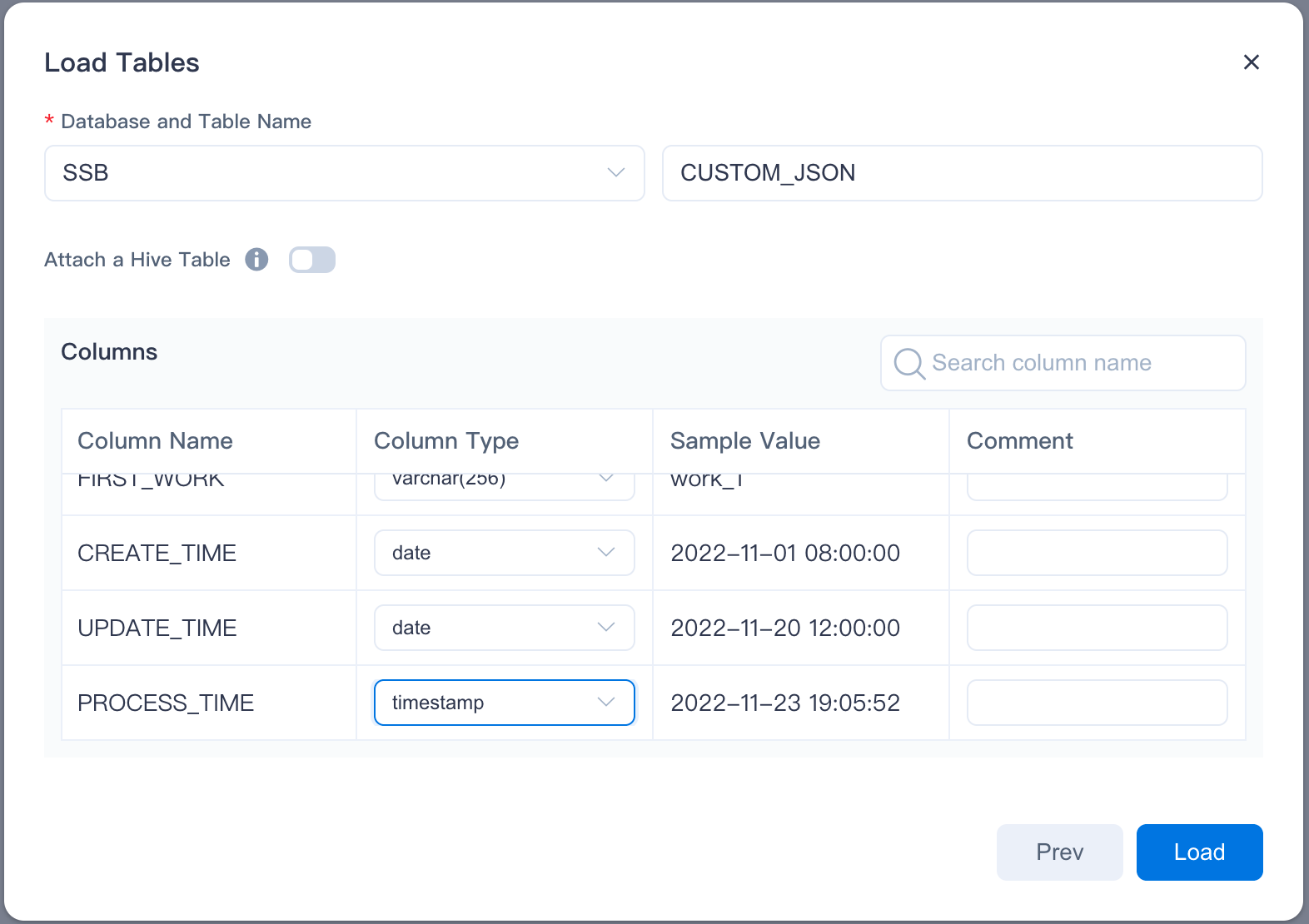Click the UPDATE_TIME comment field
The height and width of the screenshot is (924, 1309).
(x=1097, y=628)
